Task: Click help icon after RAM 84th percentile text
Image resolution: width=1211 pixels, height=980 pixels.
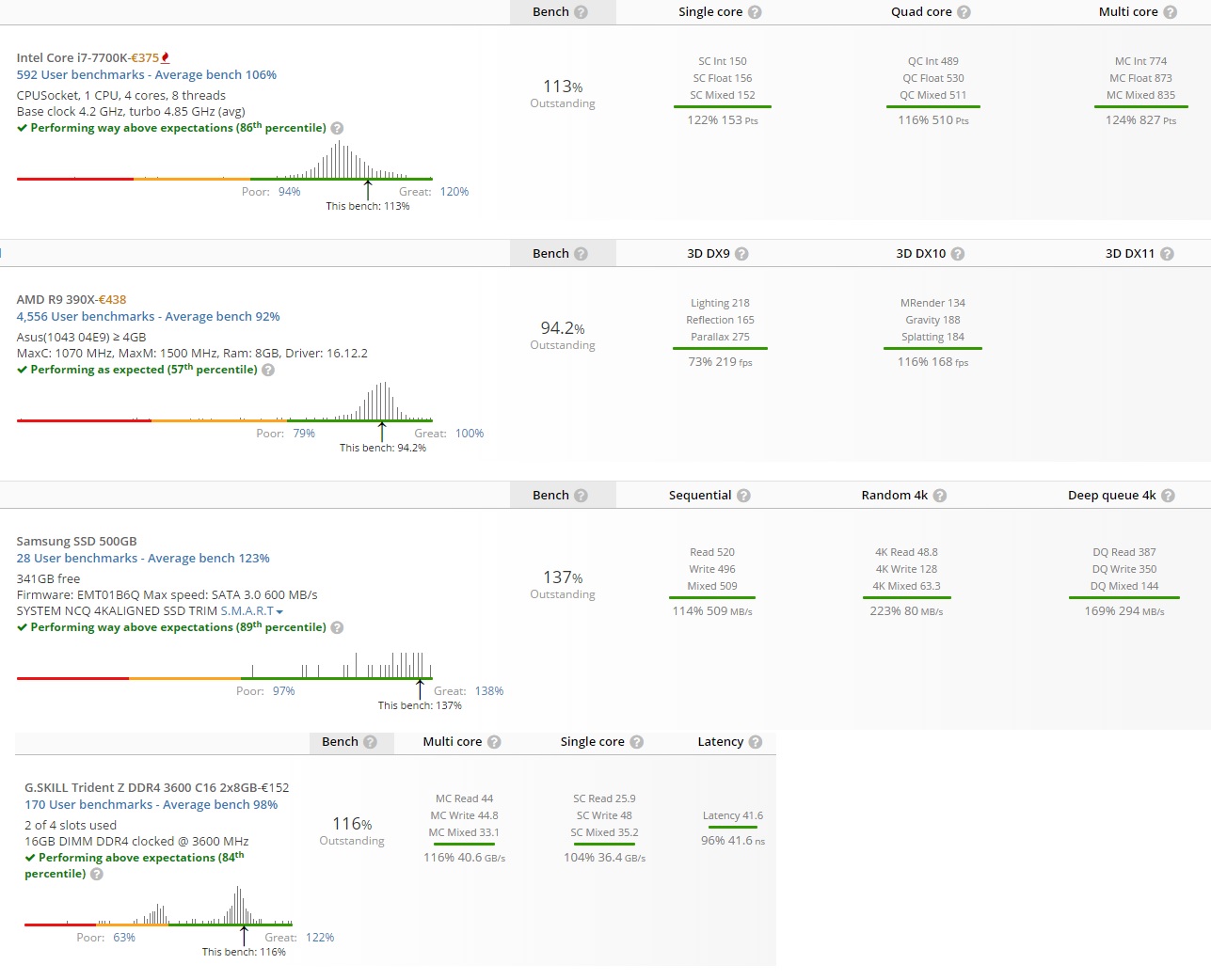Action: click(97, 875)
